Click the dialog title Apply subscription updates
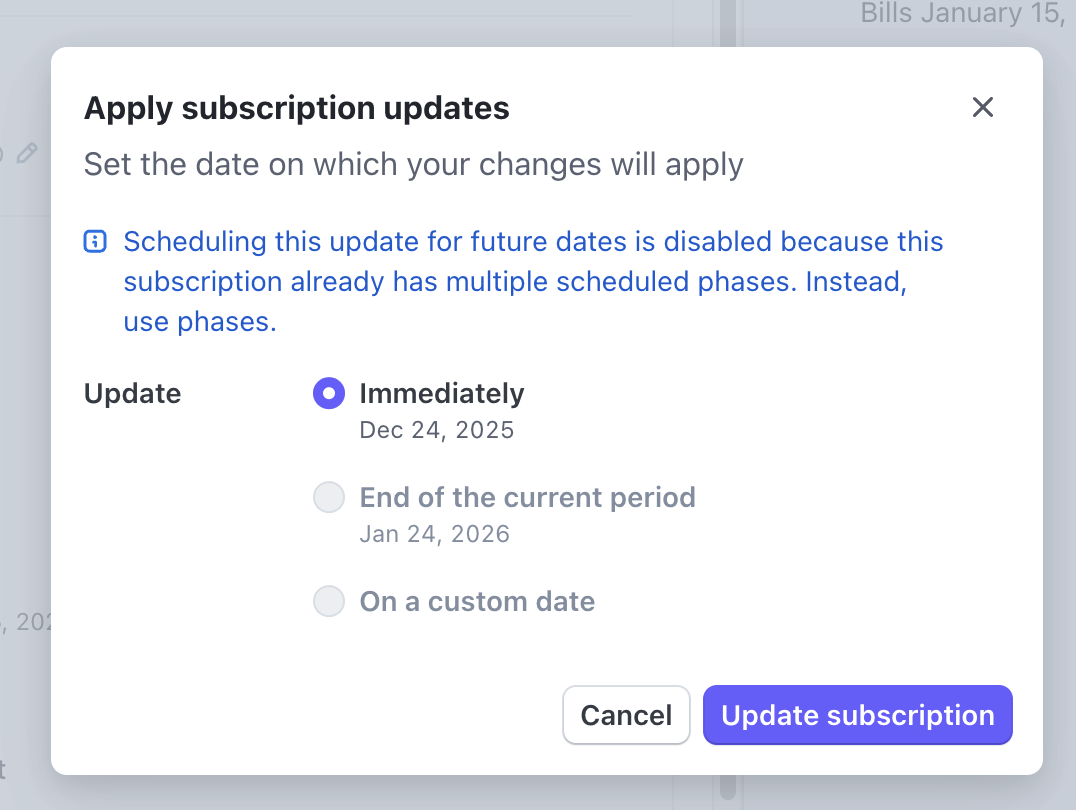This screenshot has height=810, width=1076. click(297, 108)
